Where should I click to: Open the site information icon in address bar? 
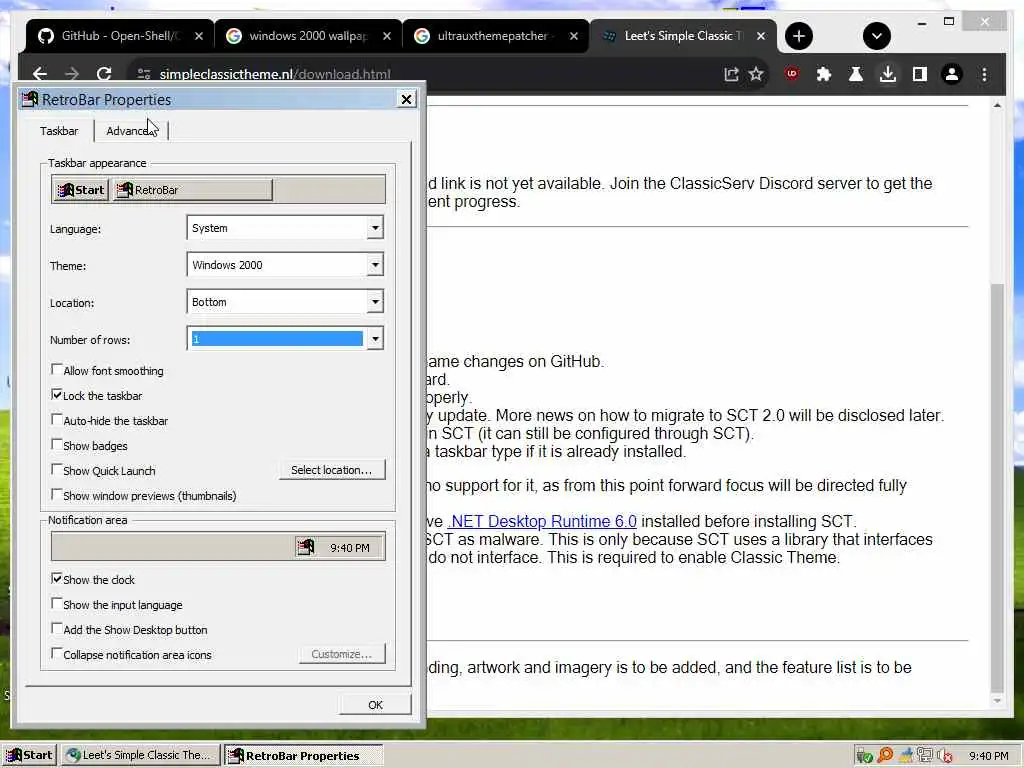coord(144,74)
